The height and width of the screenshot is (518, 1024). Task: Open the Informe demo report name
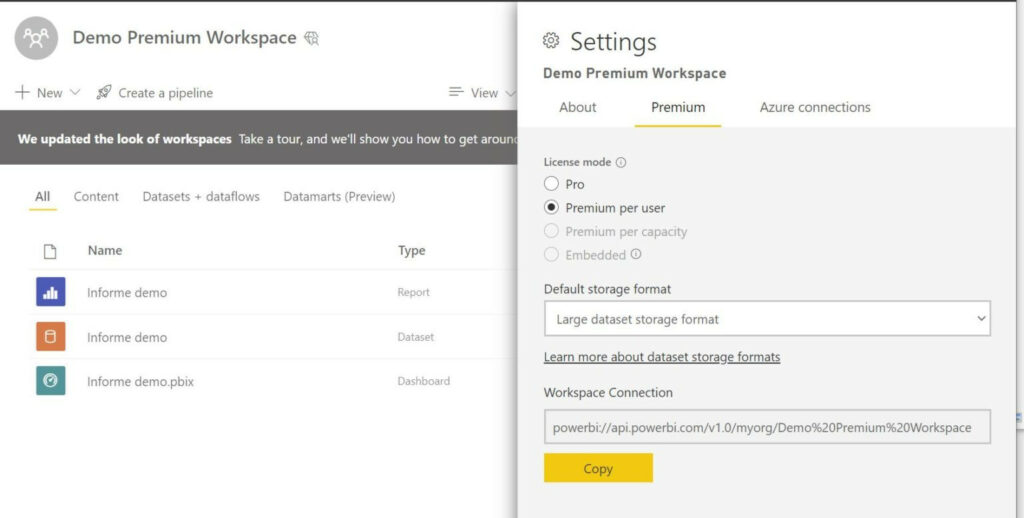tap(127, 293)
